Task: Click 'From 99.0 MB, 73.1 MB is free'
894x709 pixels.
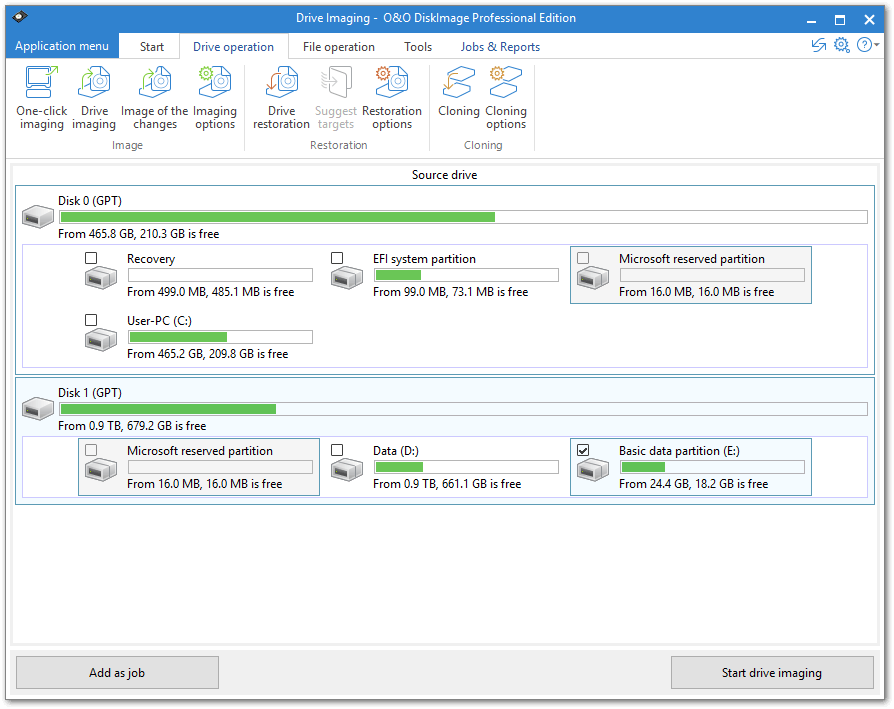Action: pos(450,292)
